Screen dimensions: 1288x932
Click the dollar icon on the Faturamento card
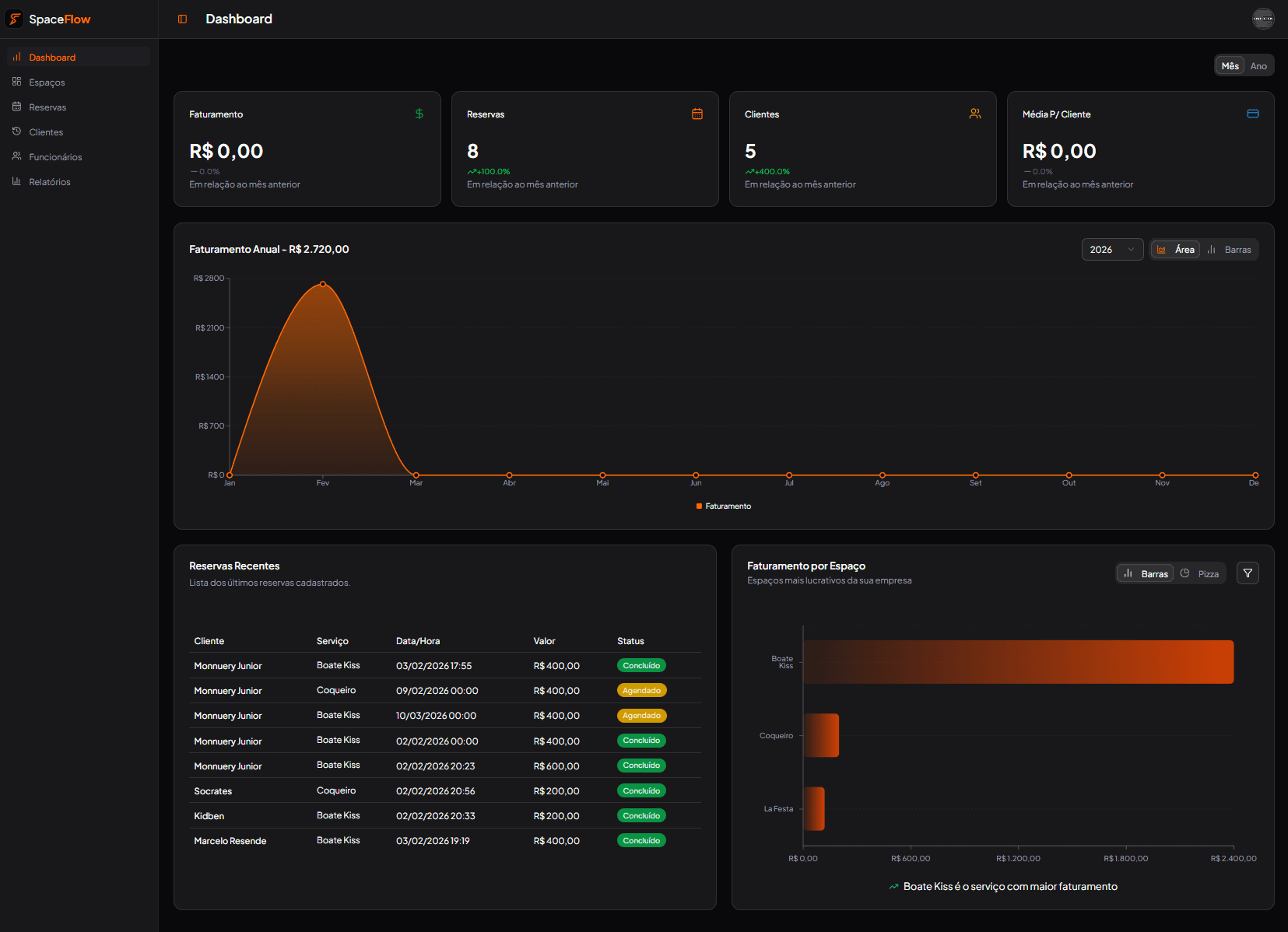point(419,114)
